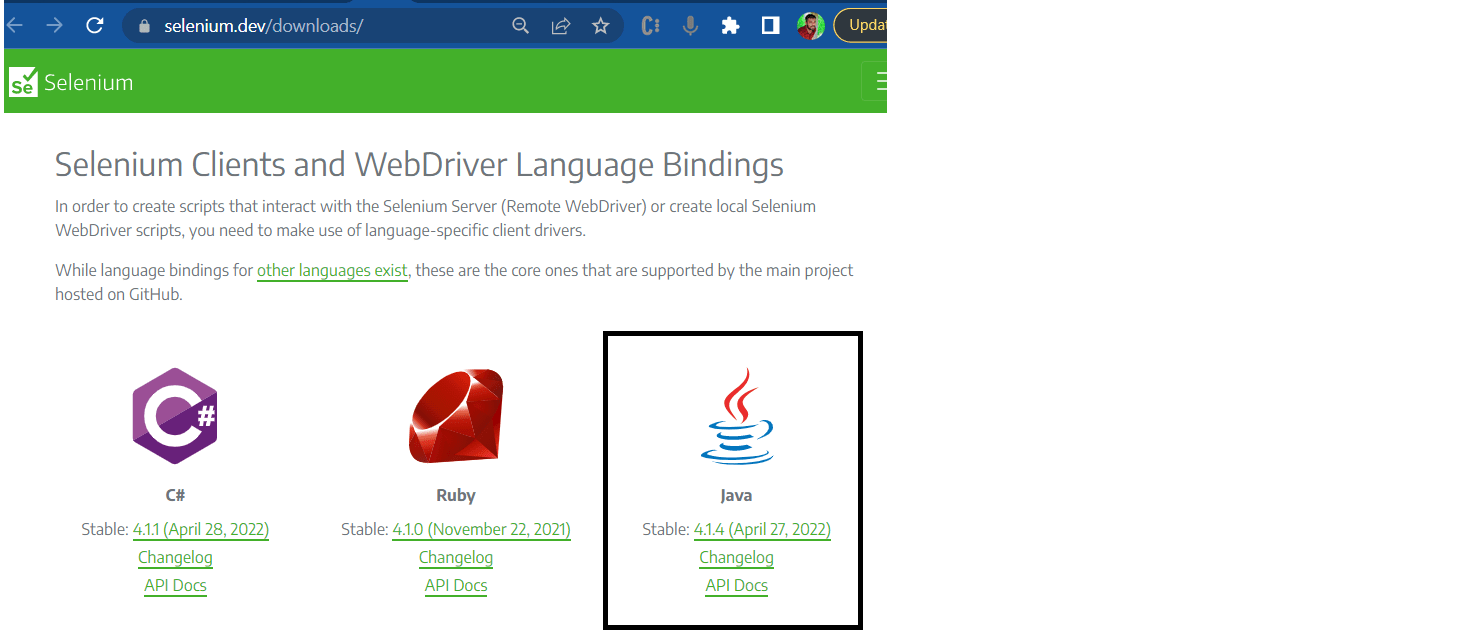Open the browser extensions puzzle icon
1460x643 pixels.
click(730, 25)
